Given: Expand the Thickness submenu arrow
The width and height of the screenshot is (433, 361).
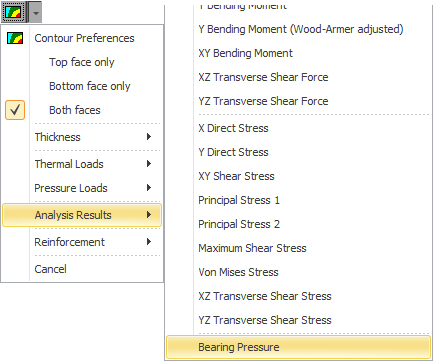Looking at the screenshot, I should (x=149, y=137).
